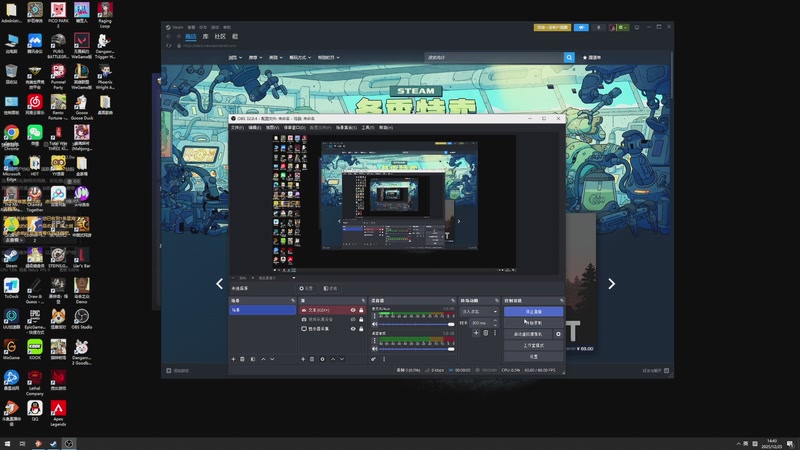
Task: Click the start recording button
Action: coord(534,323)
